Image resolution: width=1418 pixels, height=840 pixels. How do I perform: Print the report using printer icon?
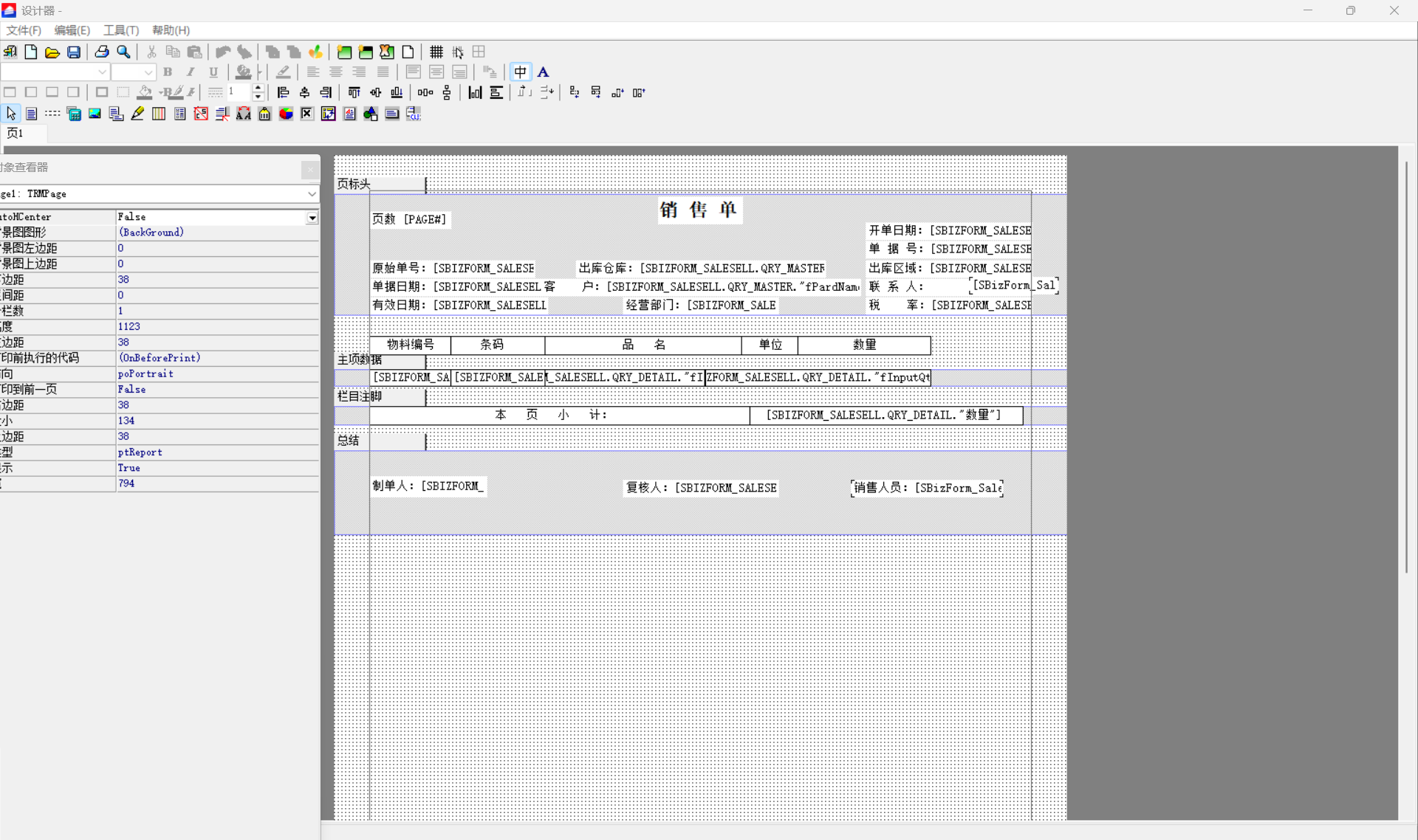102,52
